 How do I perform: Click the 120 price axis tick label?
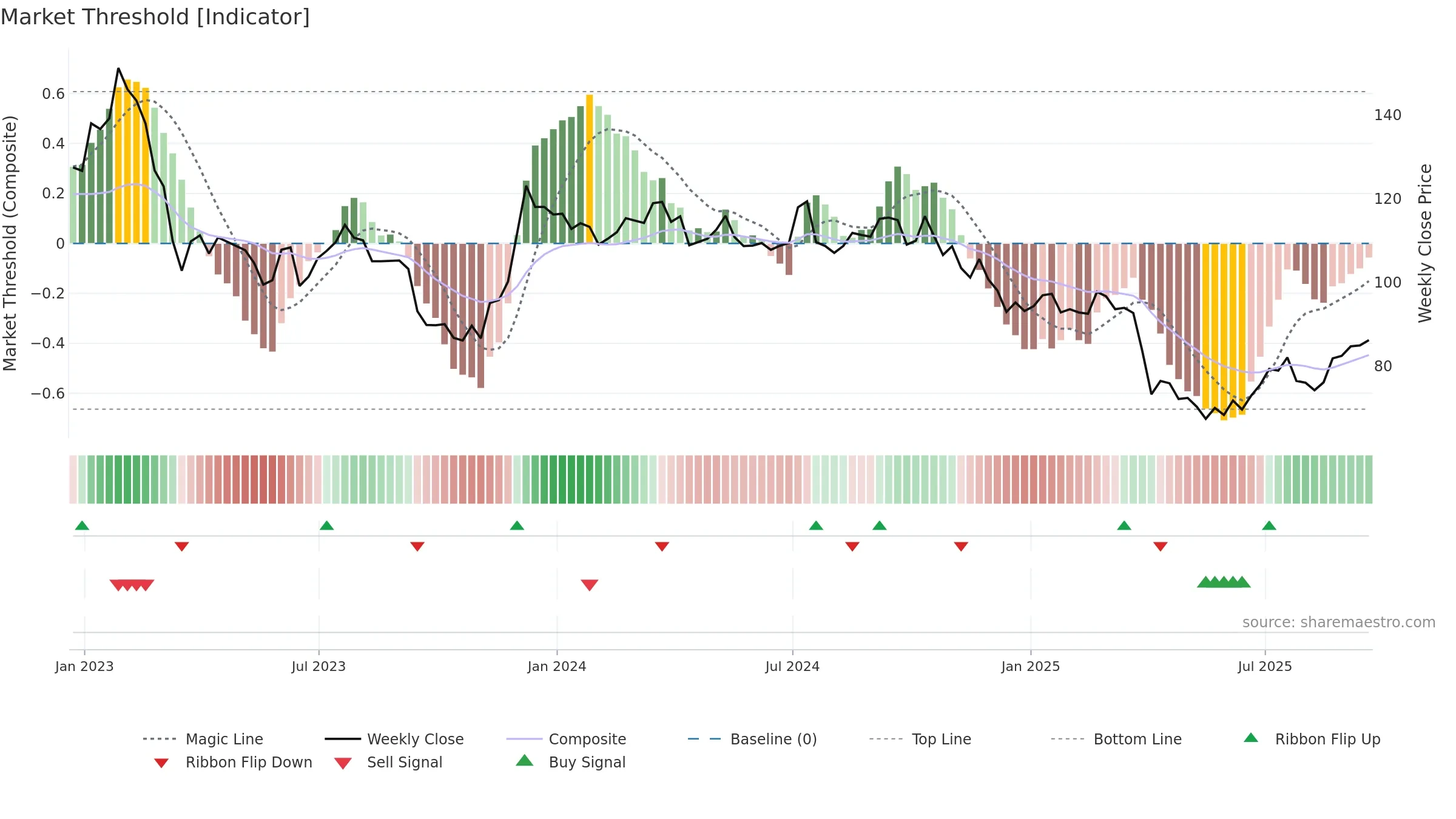[x=1388, y=199]
